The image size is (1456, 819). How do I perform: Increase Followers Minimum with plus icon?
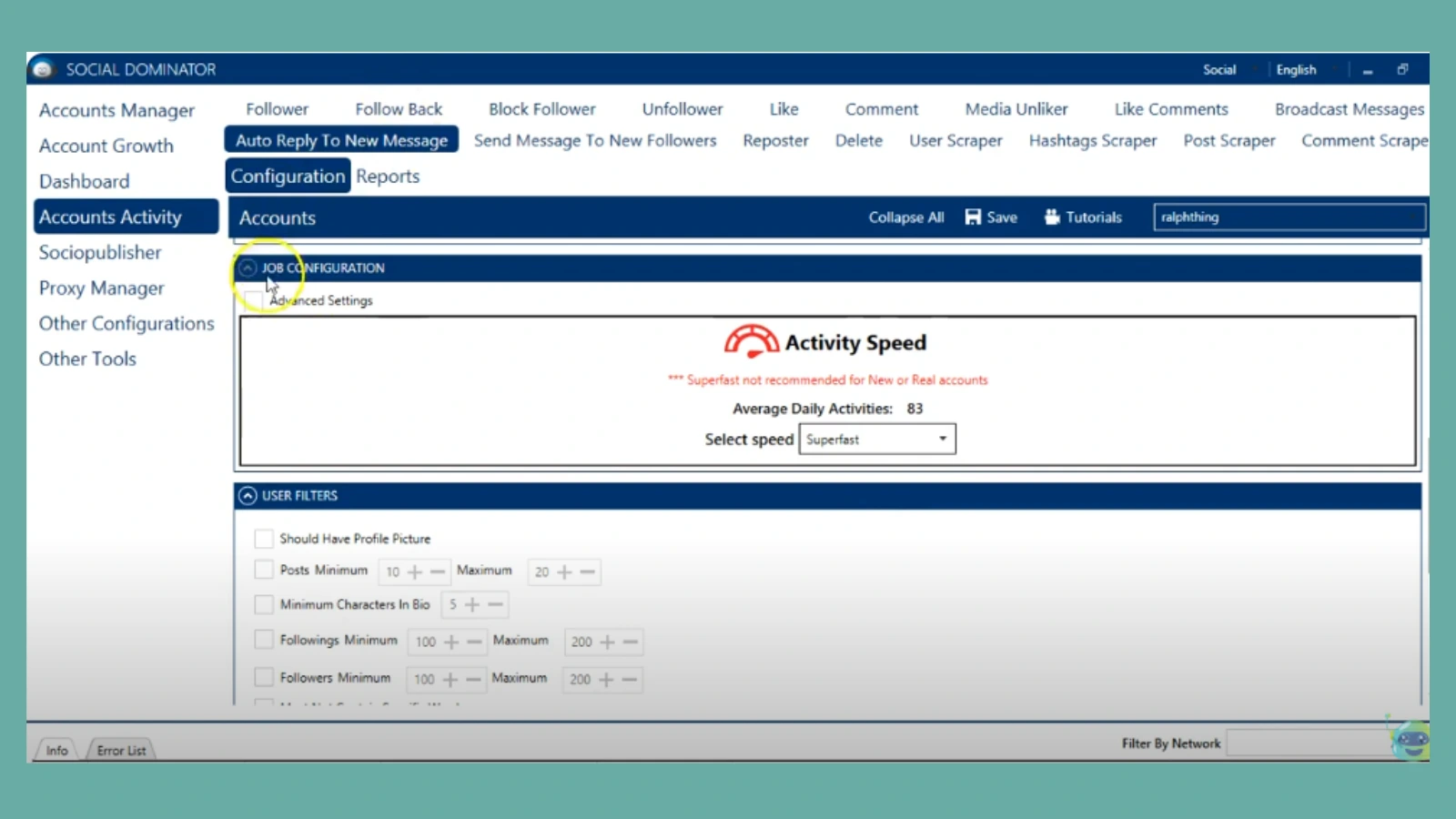click(x=450, y=679)
